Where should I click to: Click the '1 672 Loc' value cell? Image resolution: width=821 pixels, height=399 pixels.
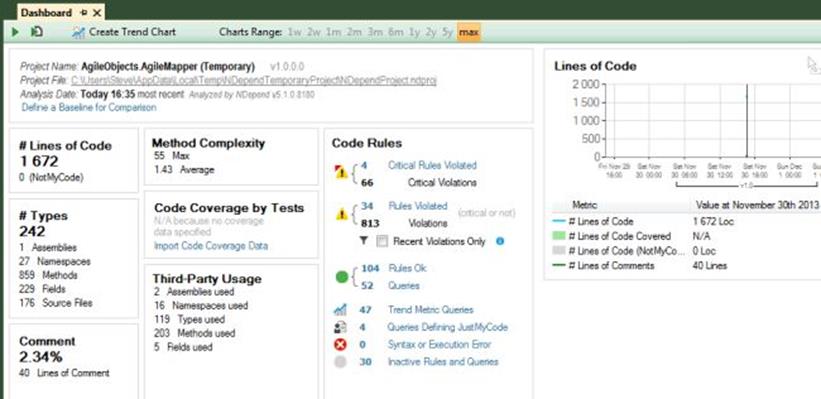[713, 221]
